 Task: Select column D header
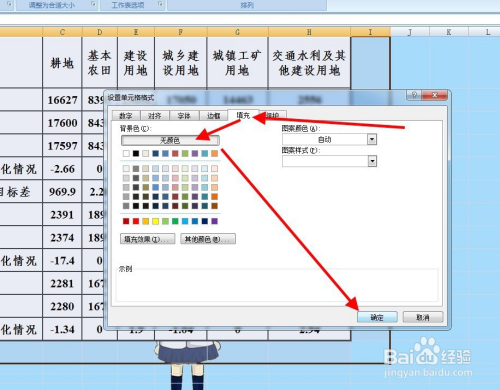[x=100, y=32]
